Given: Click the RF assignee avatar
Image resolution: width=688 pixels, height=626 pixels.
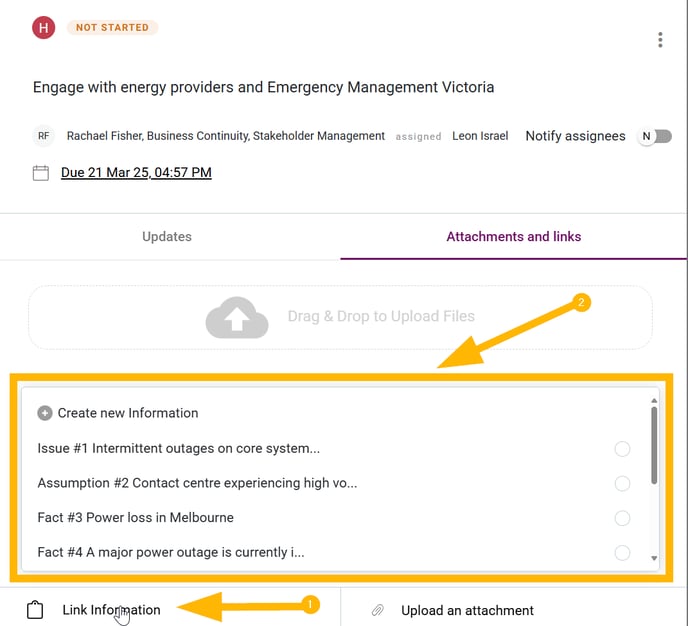Looking at the screenshot, I should [43, 136].
